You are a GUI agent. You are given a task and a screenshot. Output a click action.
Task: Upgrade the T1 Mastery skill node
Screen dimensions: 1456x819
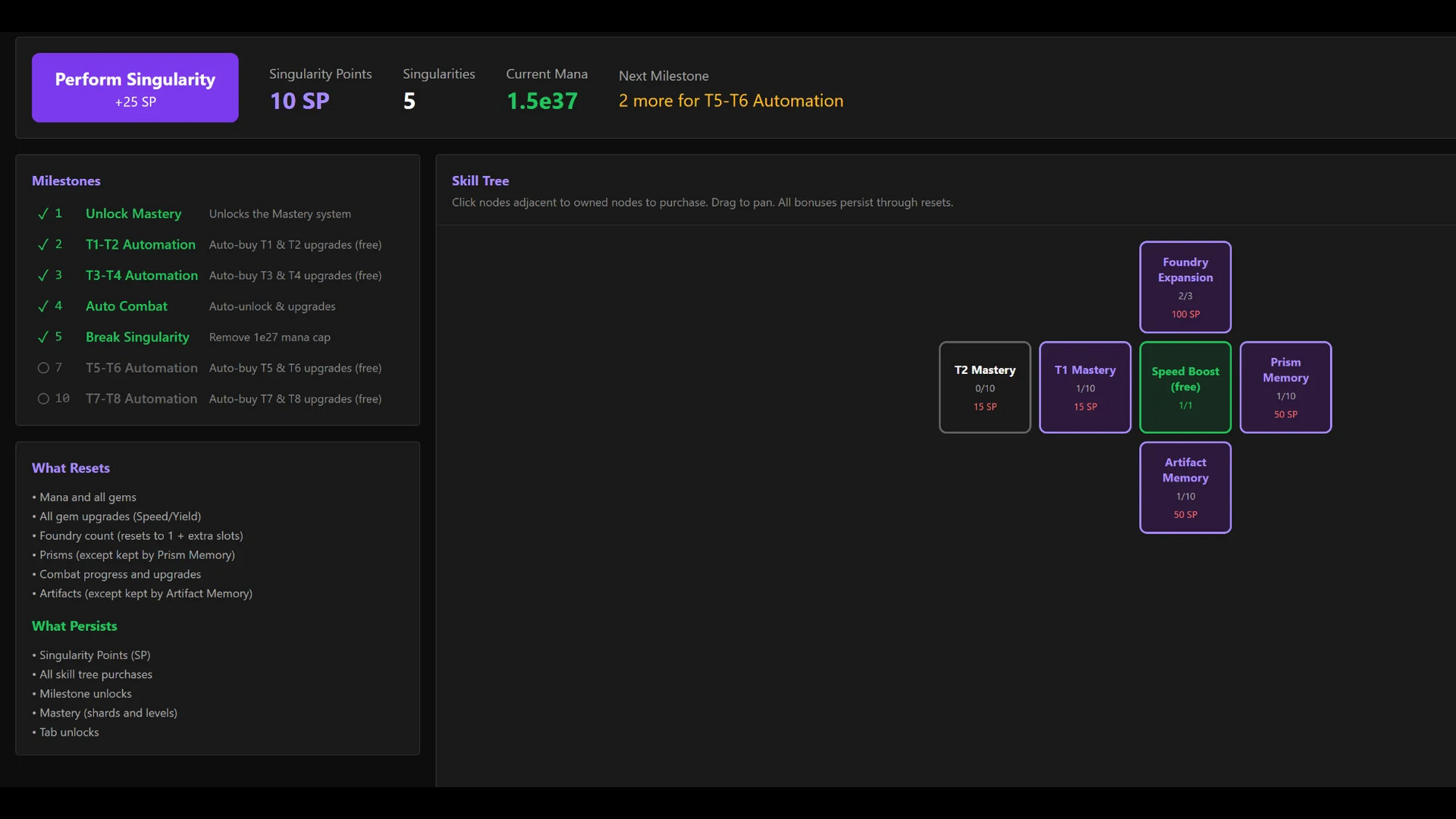[x=1084, y=388]
